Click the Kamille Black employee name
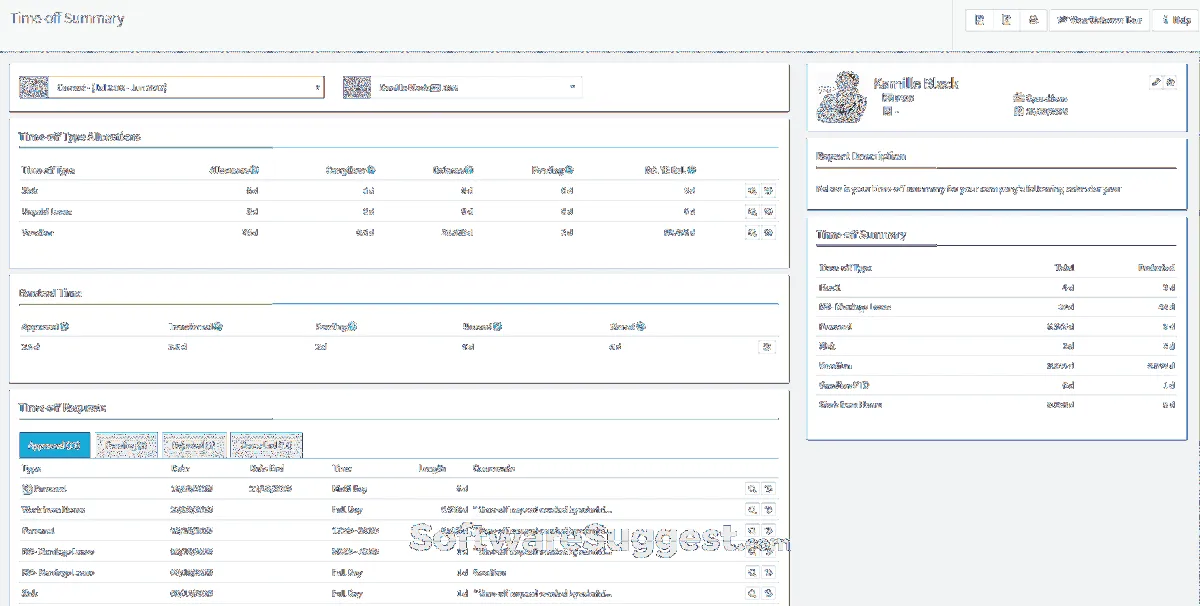Screen dimensions: 1200x606 [x=916, y=83]
